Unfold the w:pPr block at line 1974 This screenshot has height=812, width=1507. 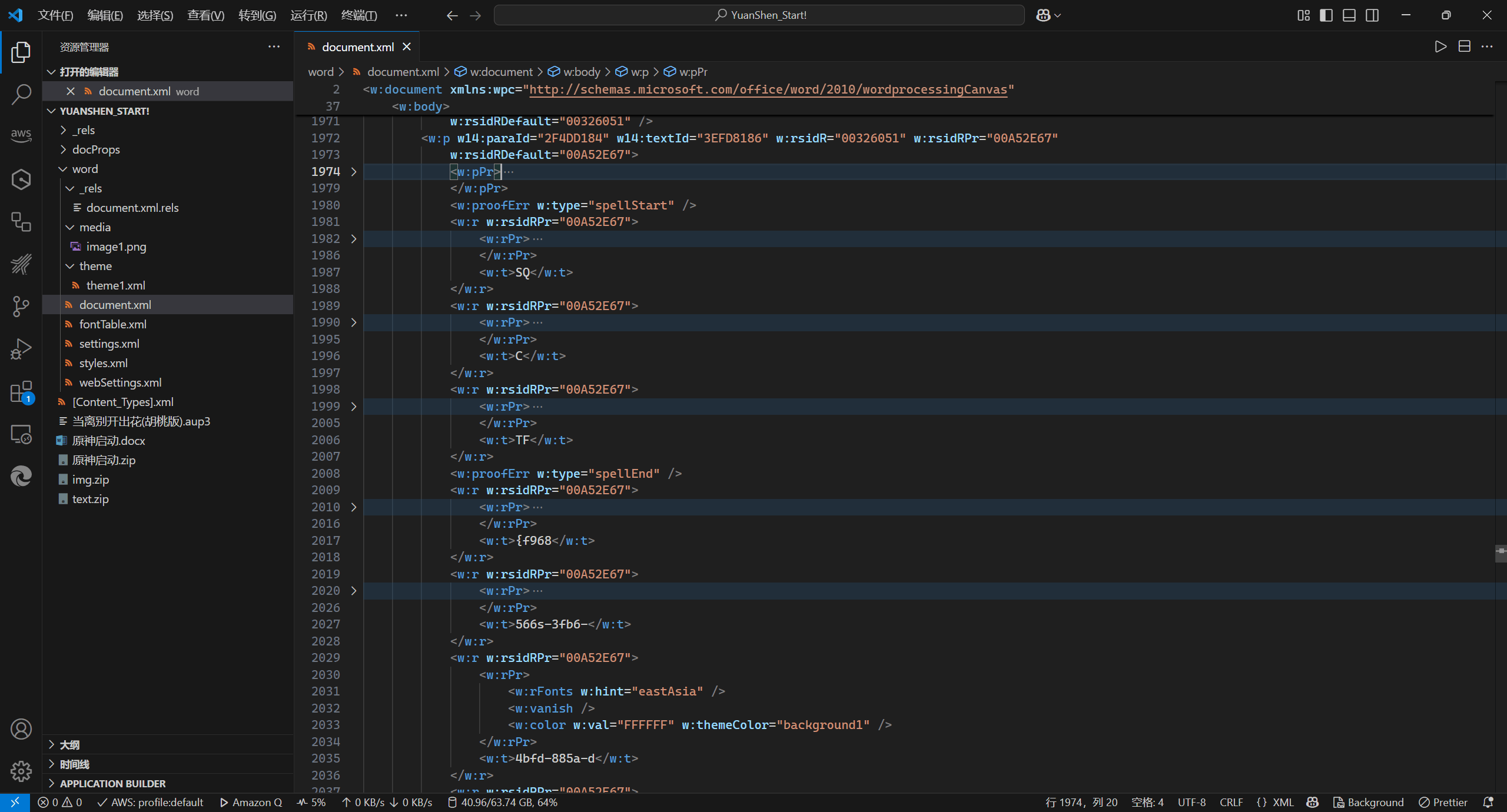click(x=354, y=172)
